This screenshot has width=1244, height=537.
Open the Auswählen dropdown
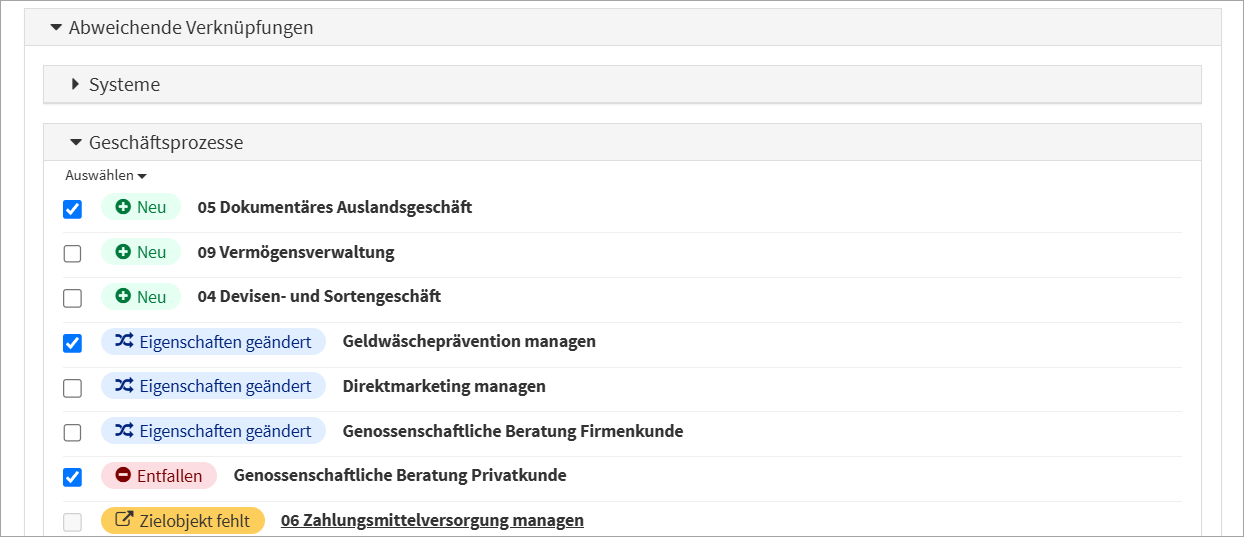pyautogui.click(x=105, y=176)
